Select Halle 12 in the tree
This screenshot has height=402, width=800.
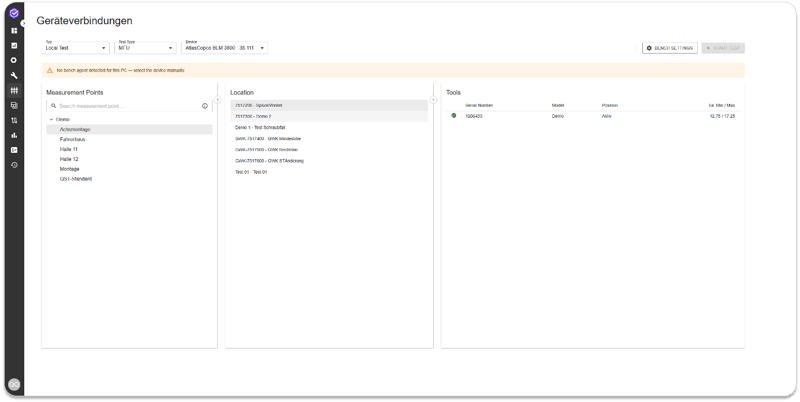[68, 159]
